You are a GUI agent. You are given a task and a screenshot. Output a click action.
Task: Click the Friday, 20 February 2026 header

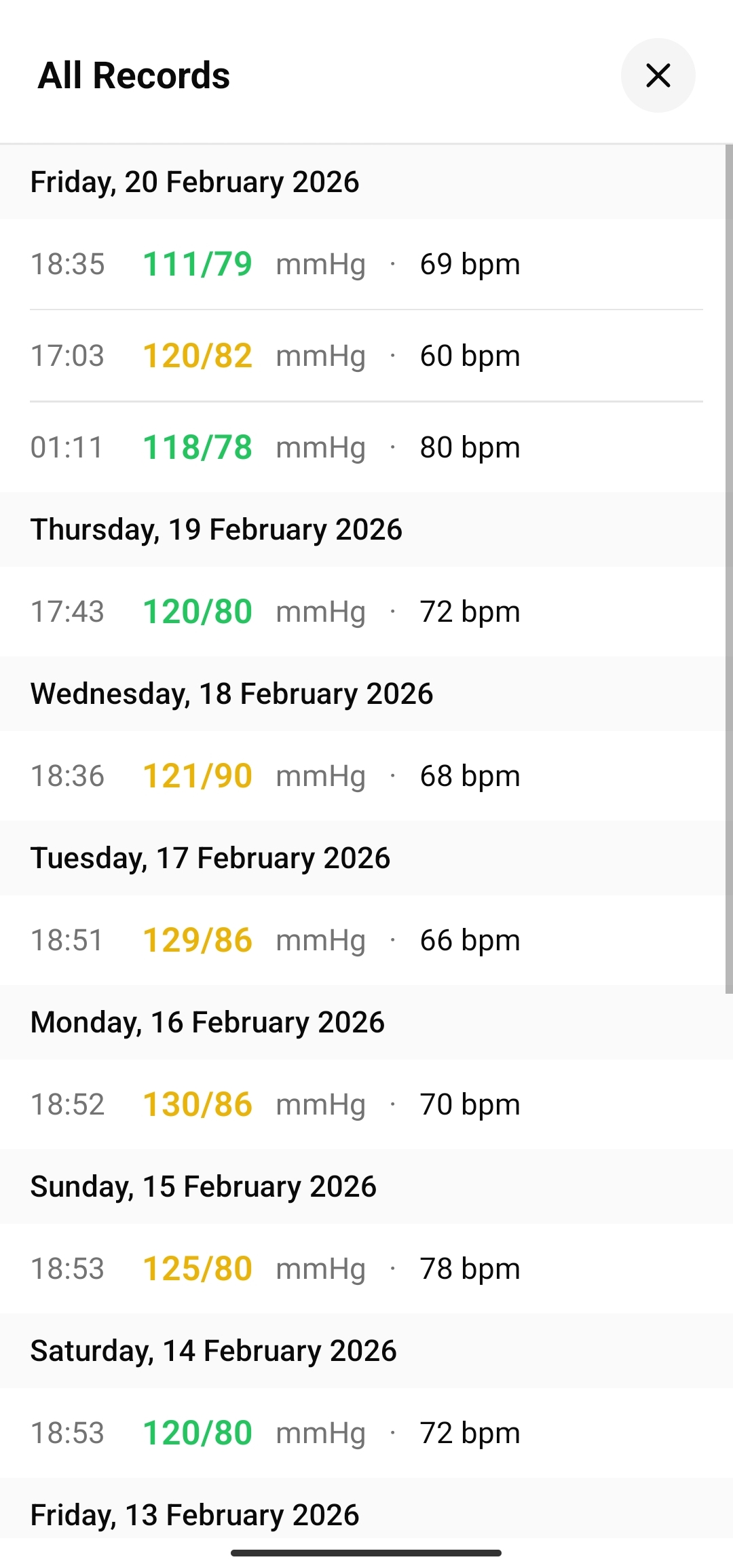195,182
